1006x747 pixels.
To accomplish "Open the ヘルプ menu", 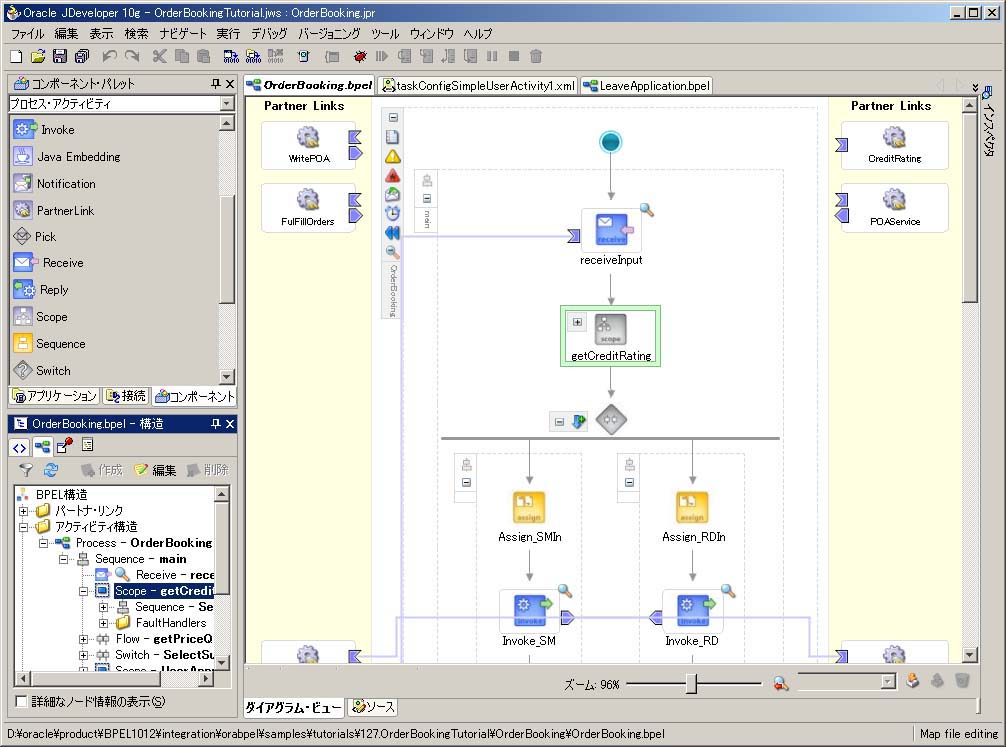I will click(478, 33).
